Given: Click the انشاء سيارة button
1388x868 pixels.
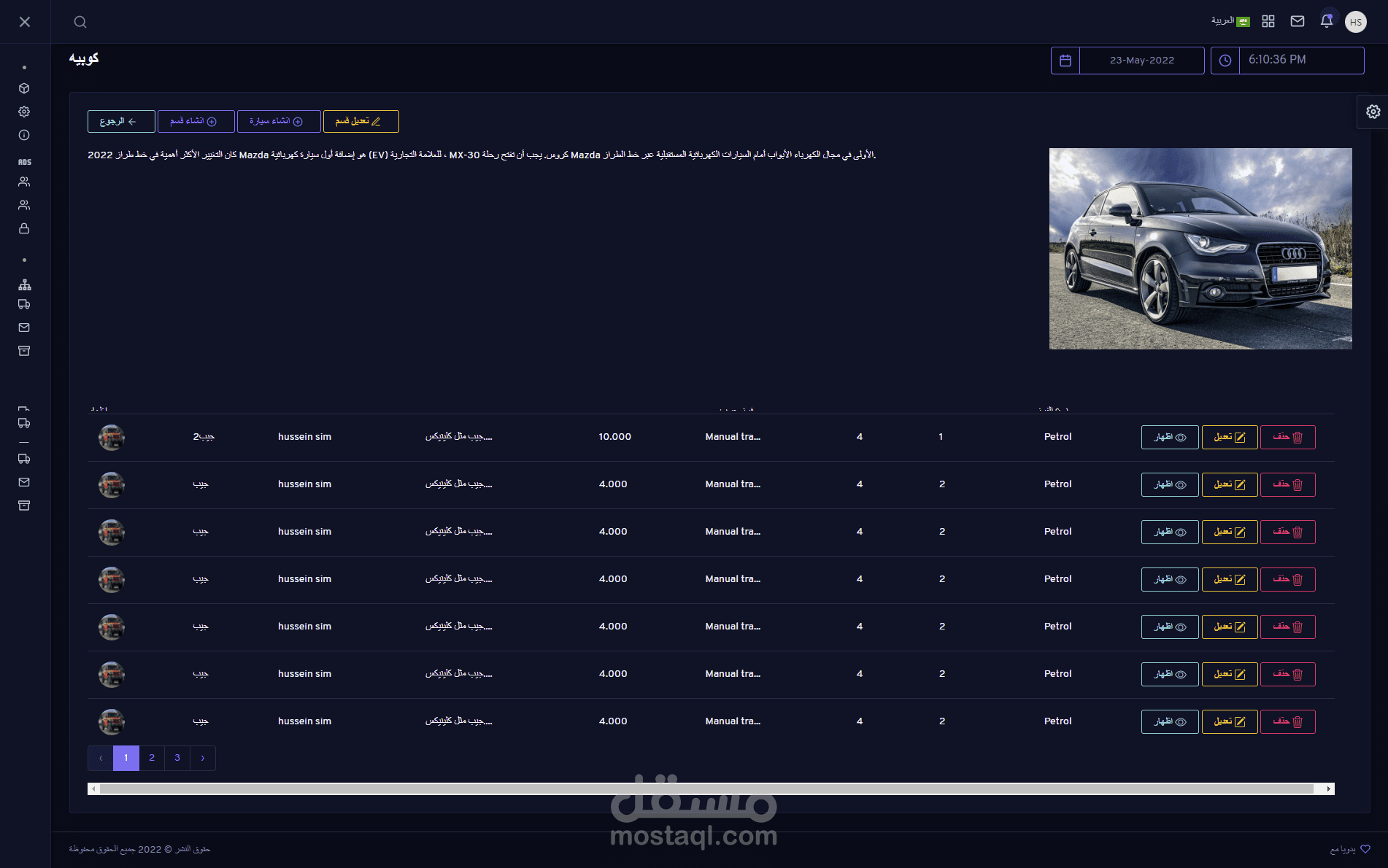Looking at the screenshot, I should point(279,121).
